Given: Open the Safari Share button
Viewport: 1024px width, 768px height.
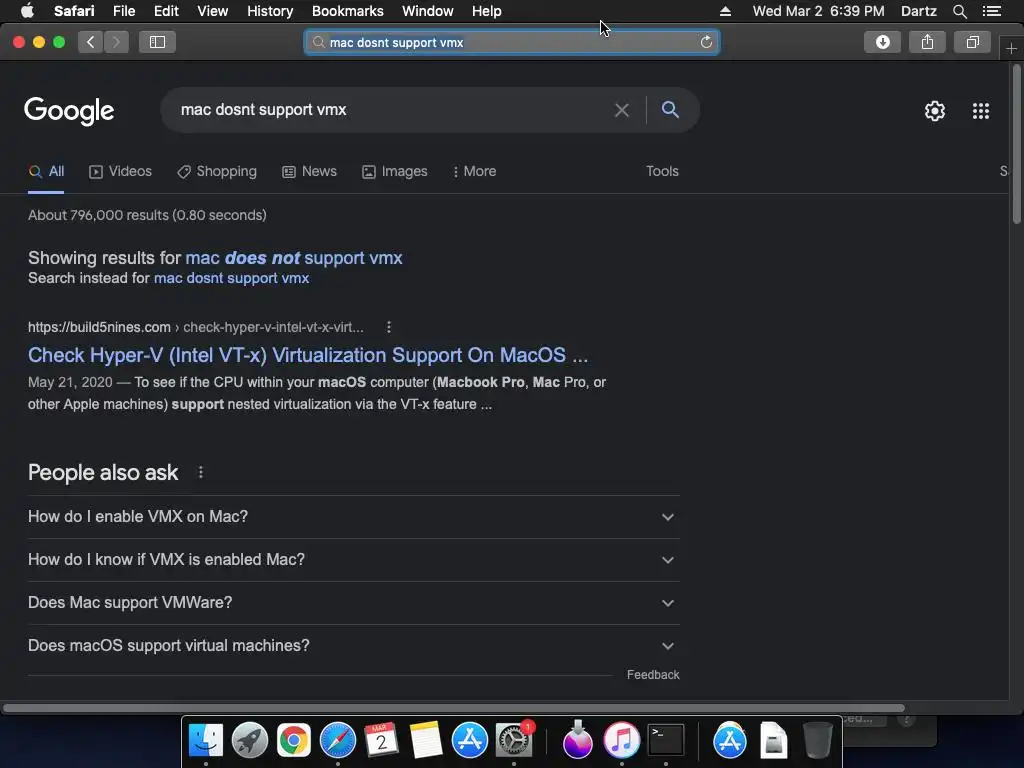Looking at the screenshot, I should click(x=927, y=42).
